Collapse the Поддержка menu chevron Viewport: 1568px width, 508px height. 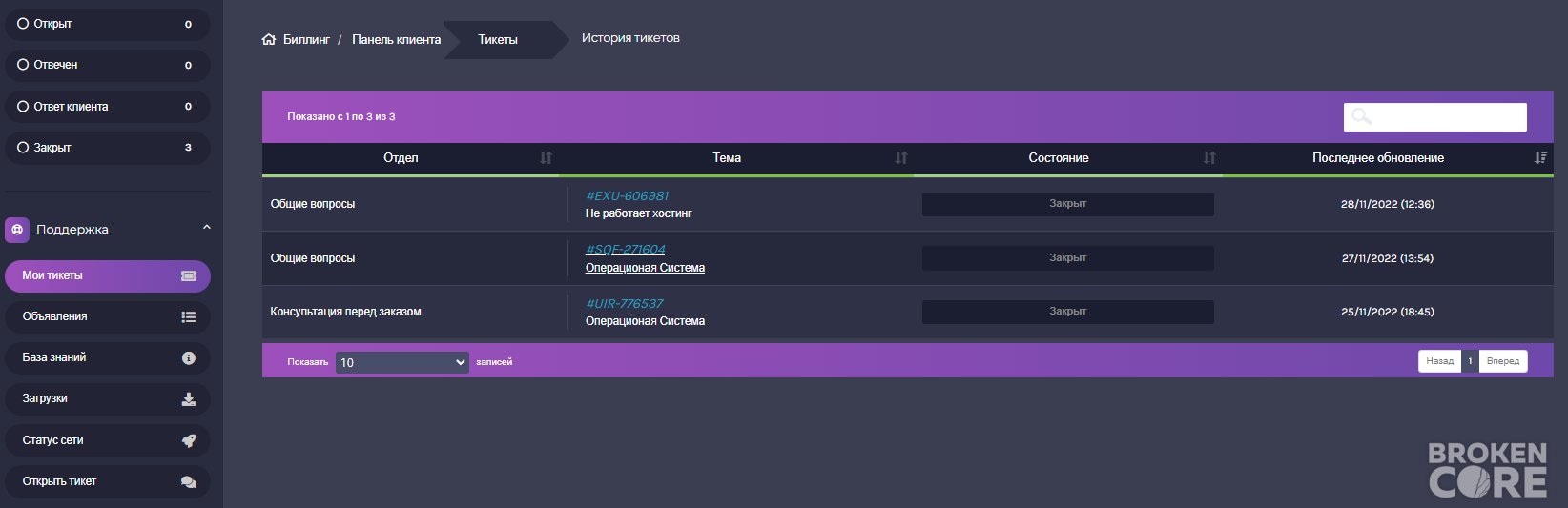[x=206, y=228]
